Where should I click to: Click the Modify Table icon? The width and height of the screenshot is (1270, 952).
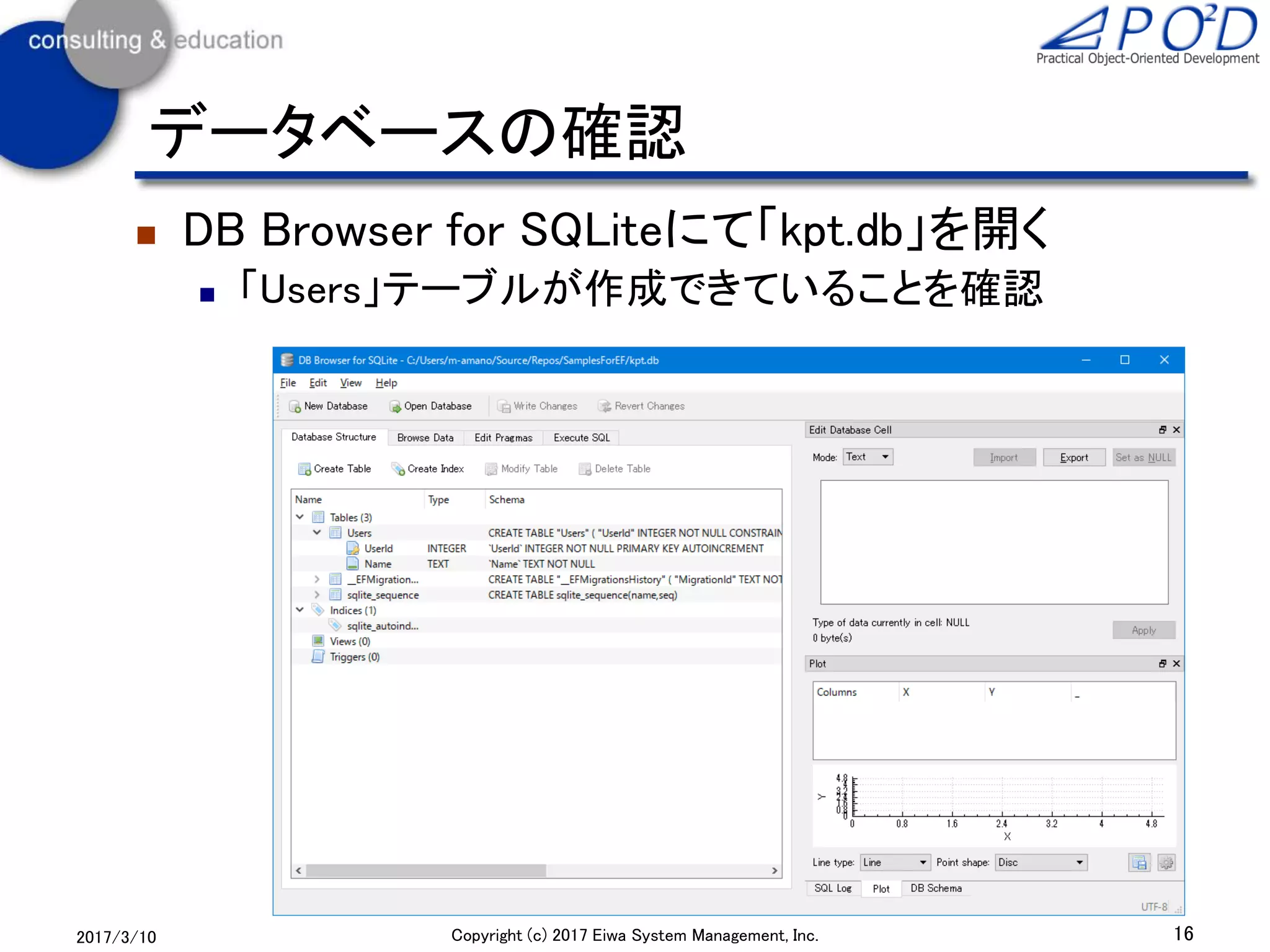pyautogui.click(x=491, y=469)
